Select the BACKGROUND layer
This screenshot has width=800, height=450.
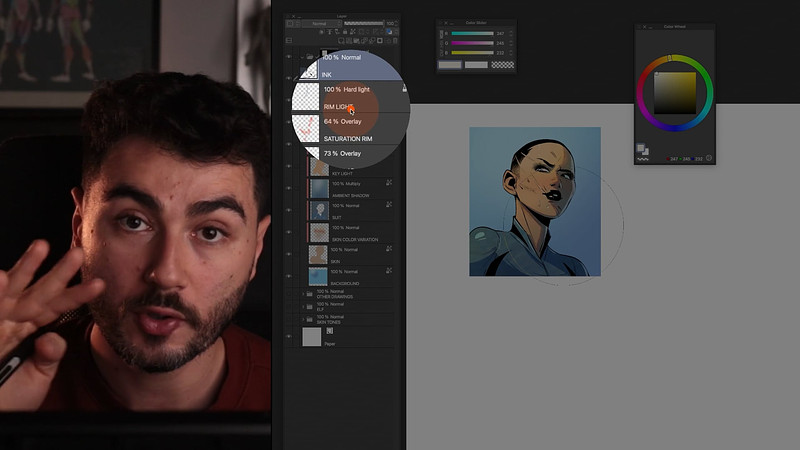tap(349, 277)
